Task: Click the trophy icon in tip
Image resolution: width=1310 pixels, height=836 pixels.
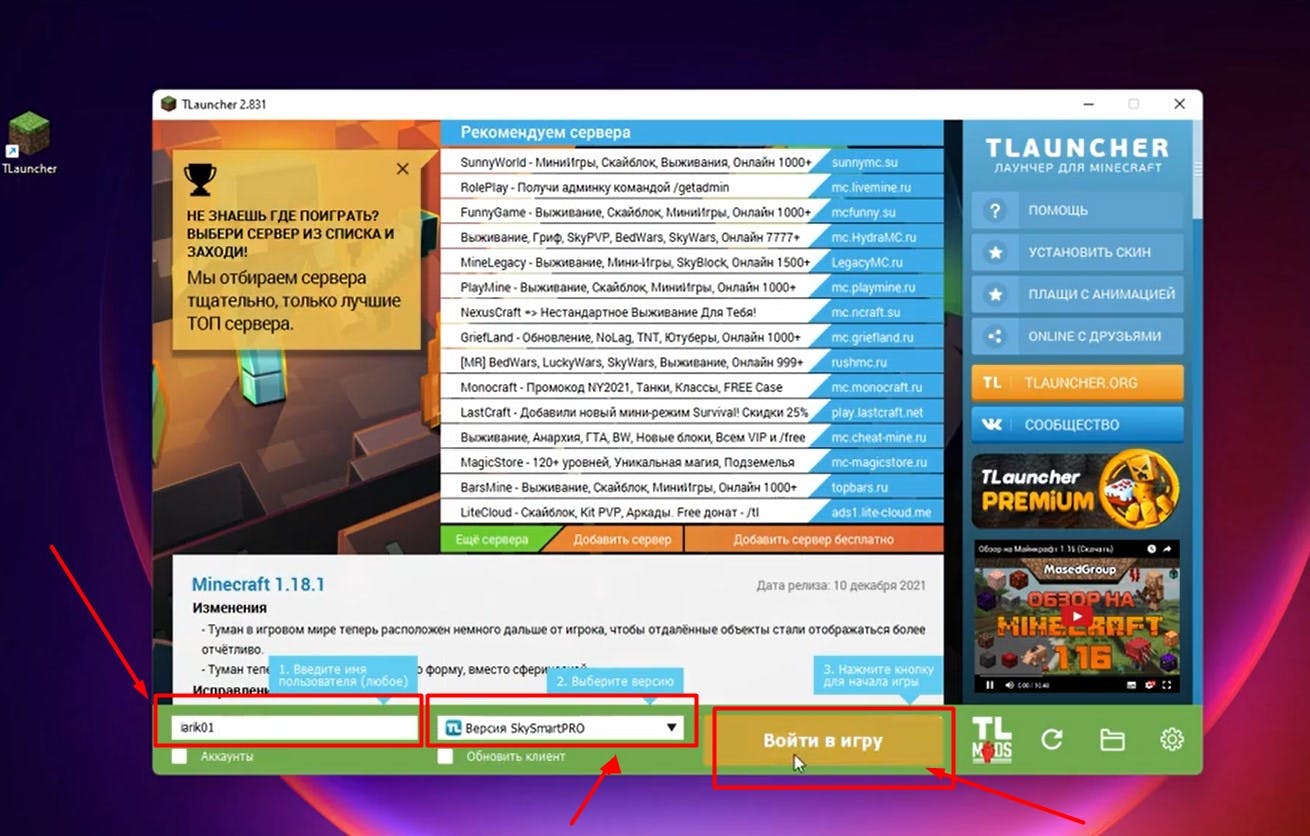Action: 201,180
